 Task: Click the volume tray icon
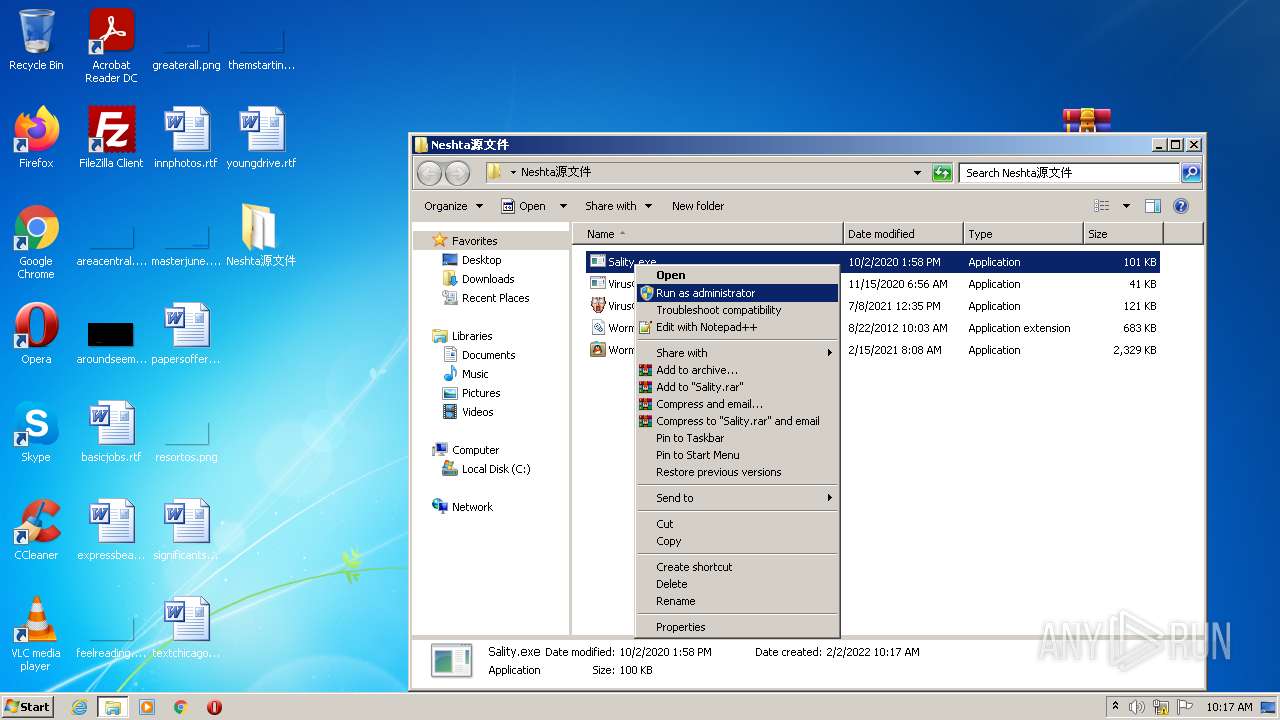pyautogui.click(x=1136, y=707)
